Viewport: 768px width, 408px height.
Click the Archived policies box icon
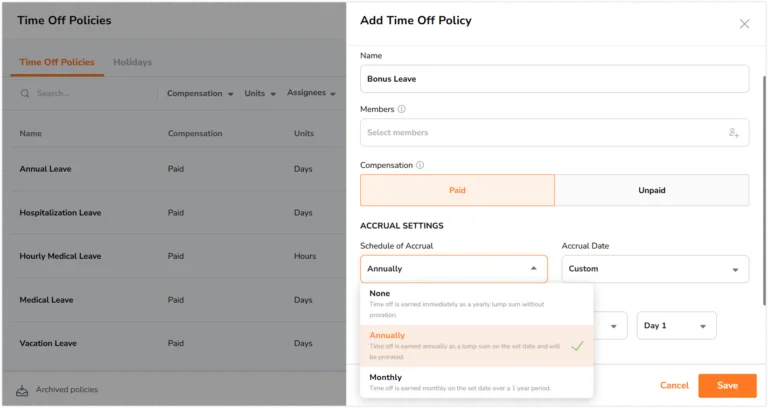(22, 390)
